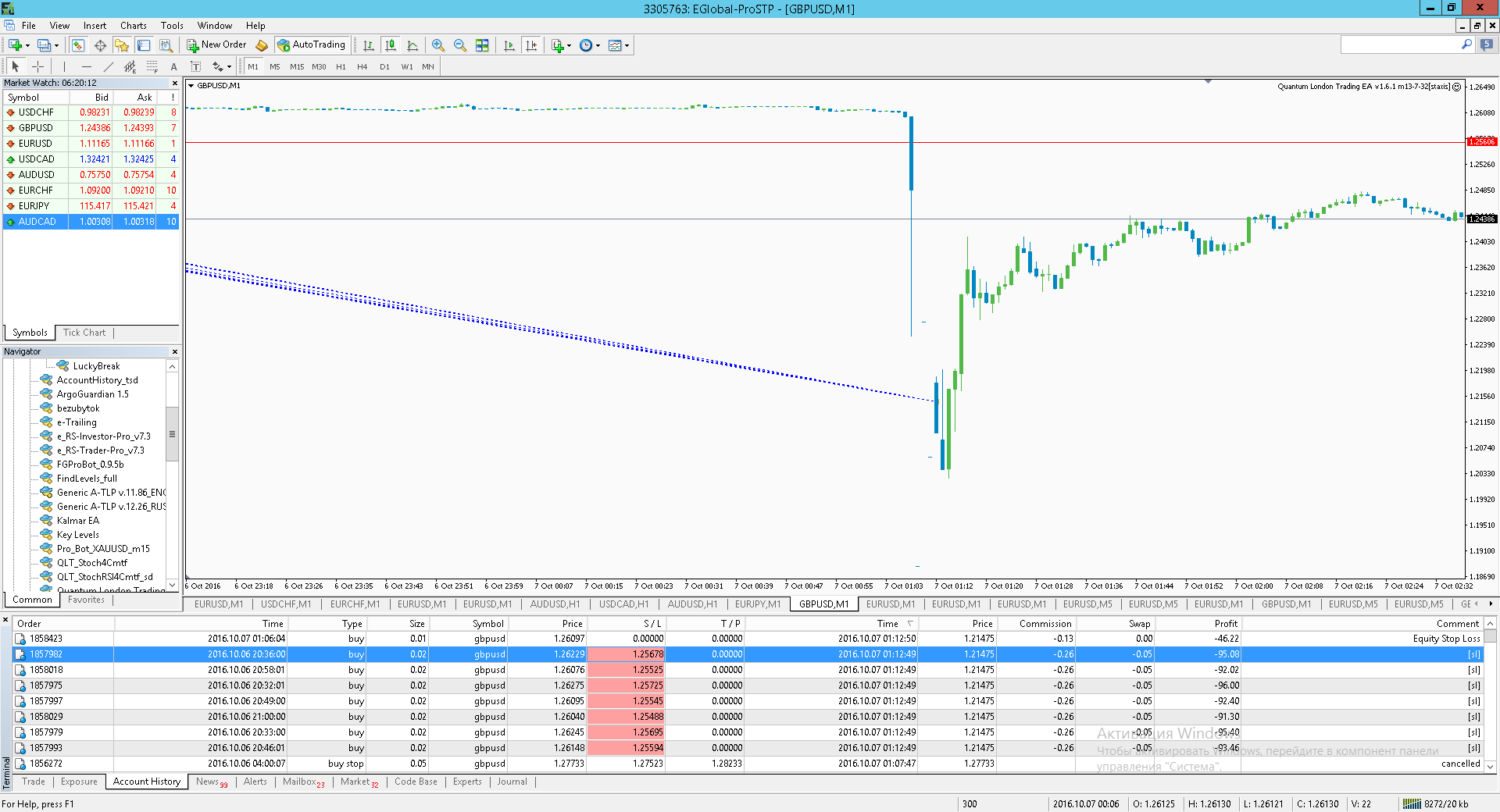Toggle chart shift icon
This screenshot has width=1500, height=812.
click(531, 45)
